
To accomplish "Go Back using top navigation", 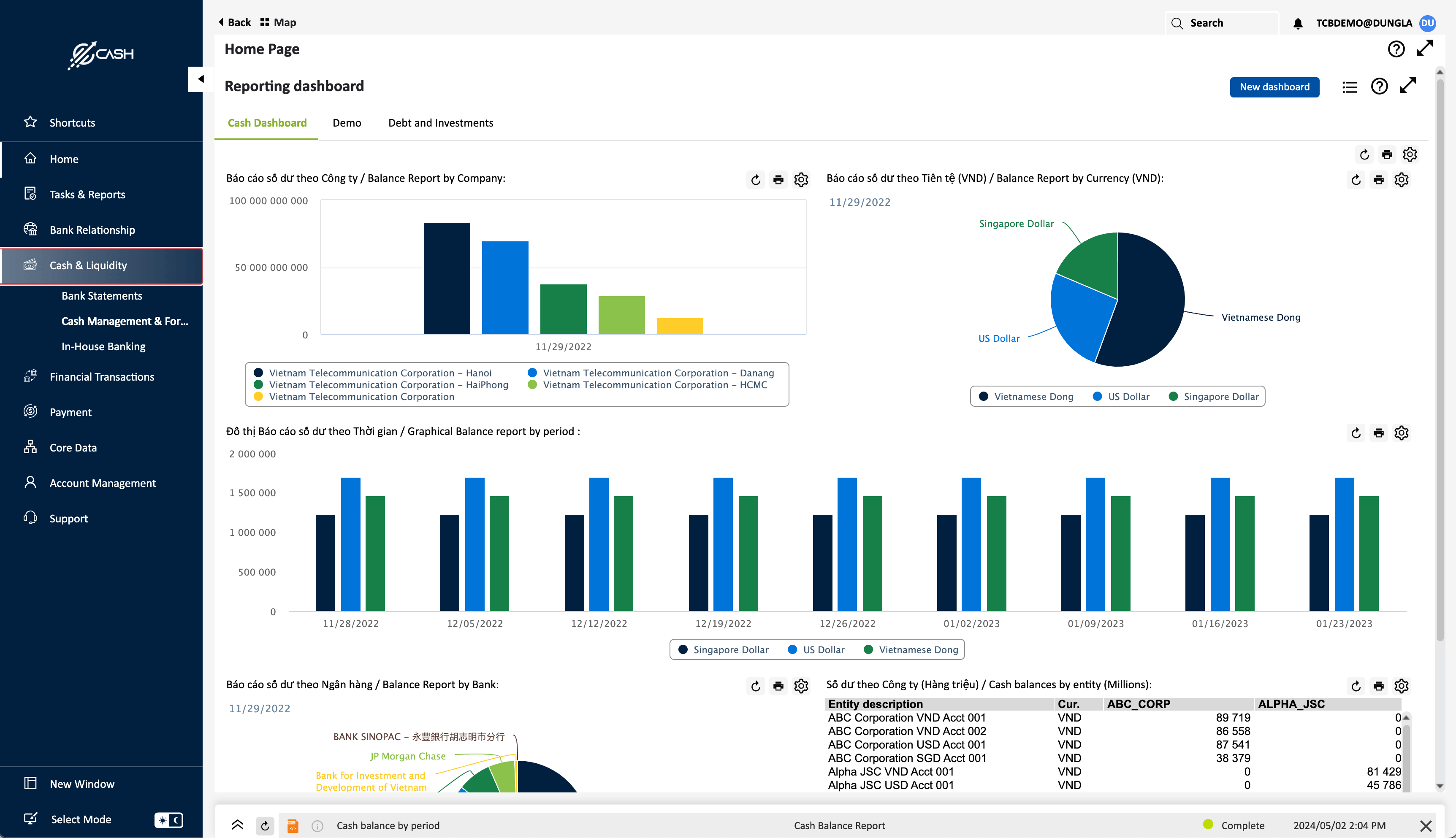I will coord(234,22).
